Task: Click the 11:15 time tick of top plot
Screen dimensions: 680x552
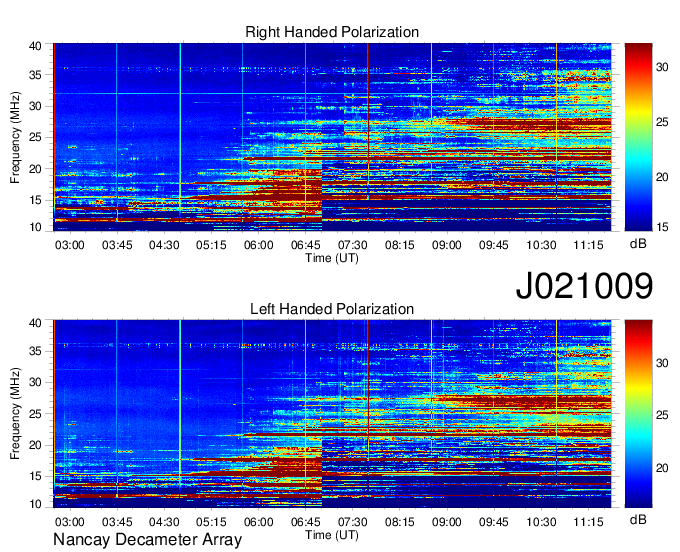Action: 588,245
